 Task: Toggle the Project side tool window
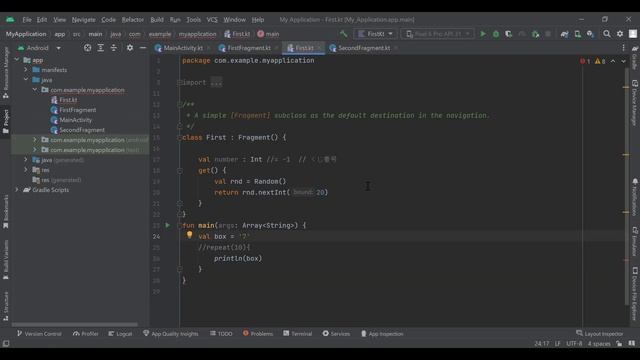click(6, 121)
